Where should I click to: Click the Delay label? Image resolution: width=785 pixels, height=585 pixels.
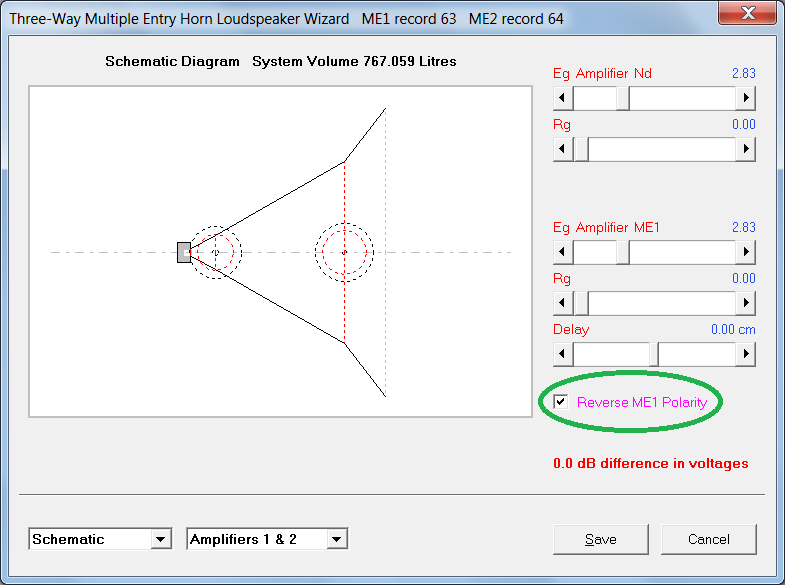(571, 330)
